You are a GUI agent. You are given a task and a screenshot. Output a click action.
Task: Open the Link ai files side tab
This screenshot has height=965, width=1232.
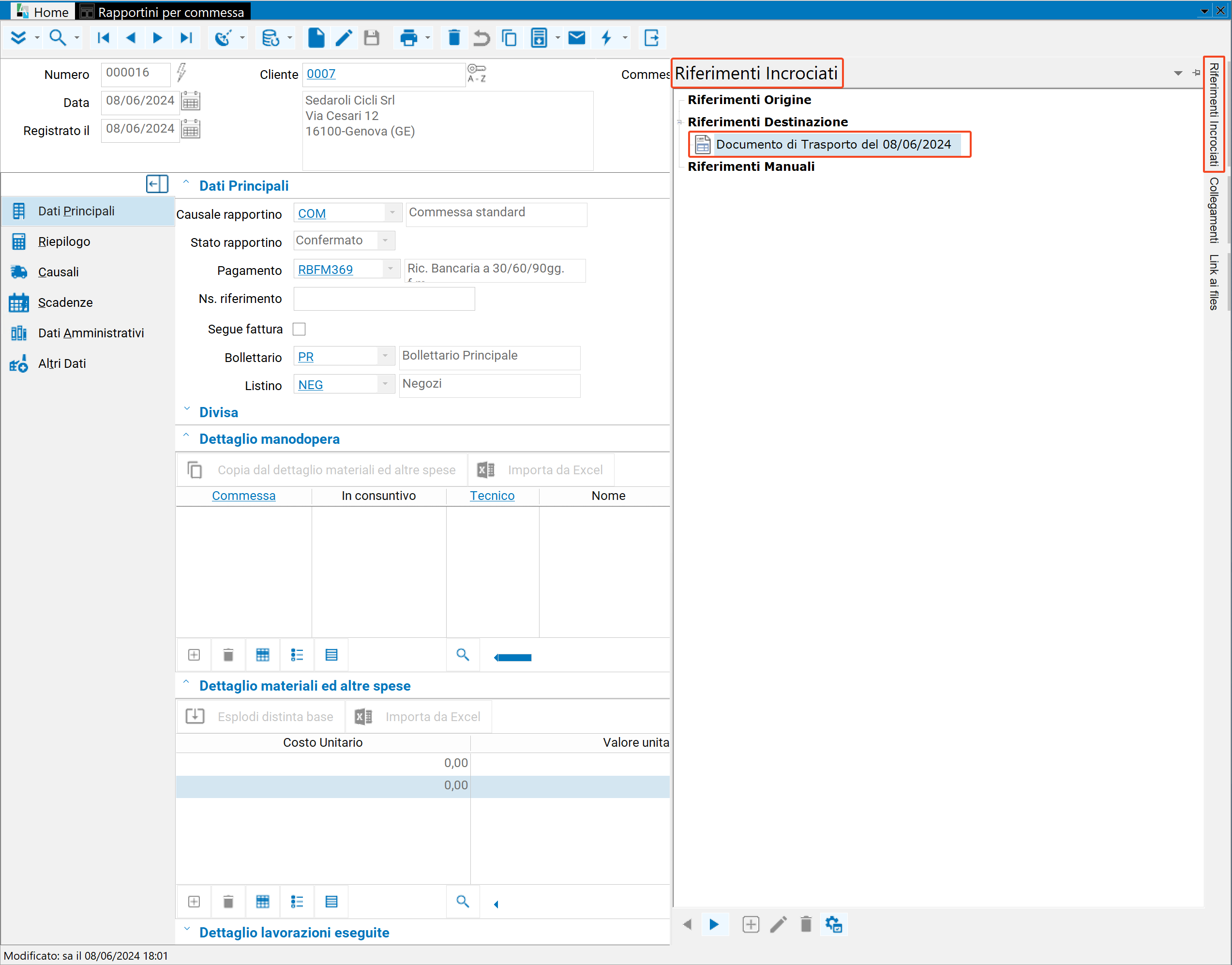click(x=1213, y=282)
